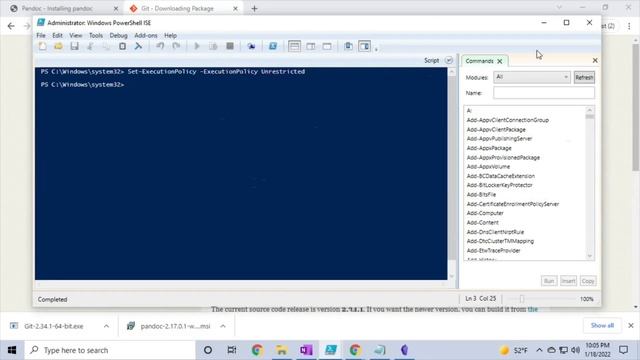Viewport: 640px width, 360px height.
Task: Show script pane on top layout icon
Action: [x=294, y=46]
